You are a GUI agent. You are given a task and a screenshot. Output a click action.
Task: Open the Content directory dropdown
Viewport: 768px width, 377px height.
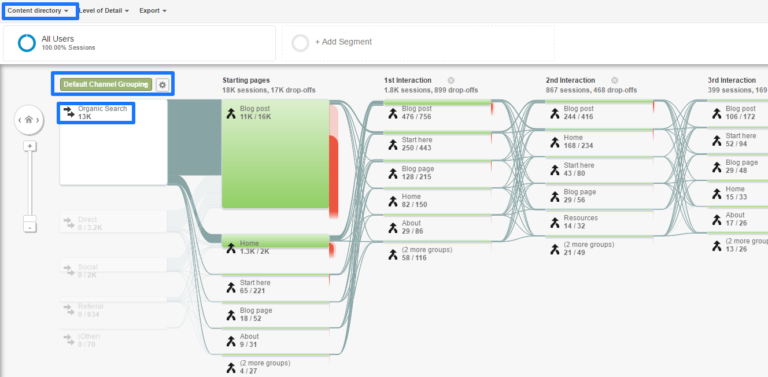point(38,10)
